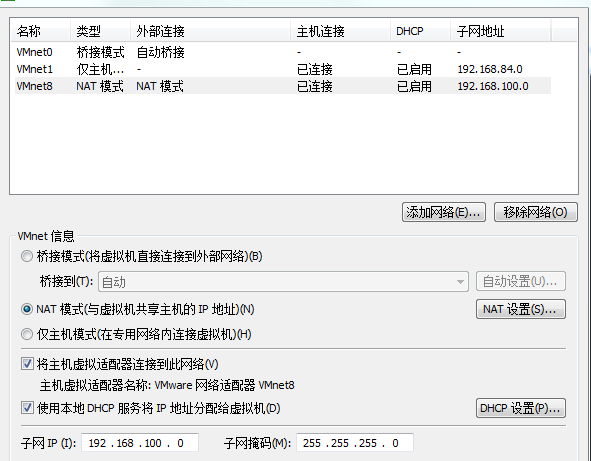This screenshot has height=461, width=591.
Task: Click subnet address 192.168.100.0 cell
Action: click(x=493, y=86)
